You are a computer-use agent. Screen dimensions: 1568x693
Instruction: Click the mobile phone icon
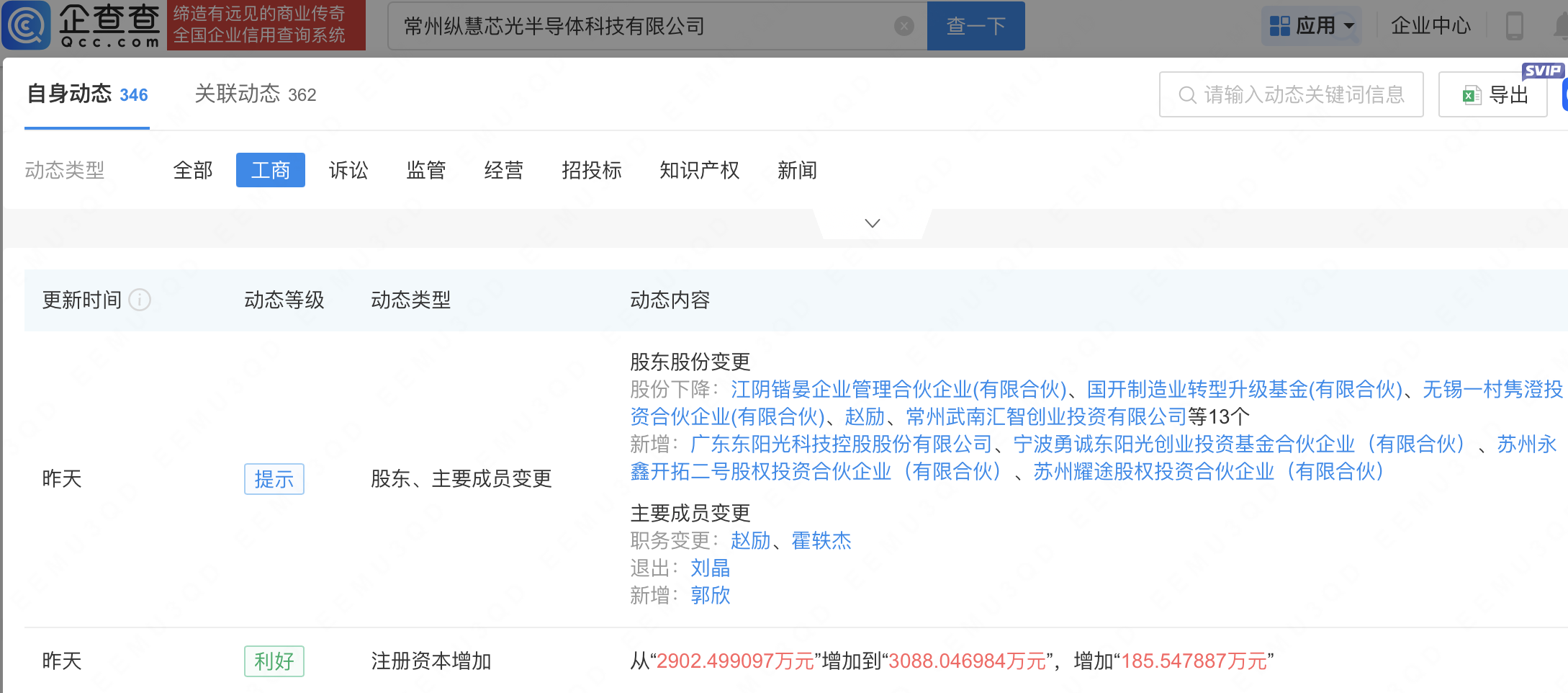[x=1515, y=26]
